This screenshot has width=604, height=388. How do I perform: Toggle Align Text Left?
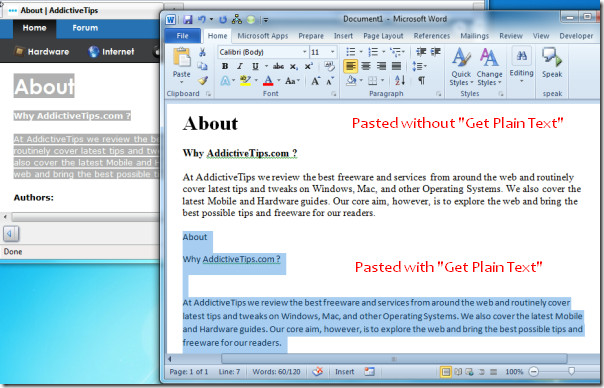tap(350, 66)
